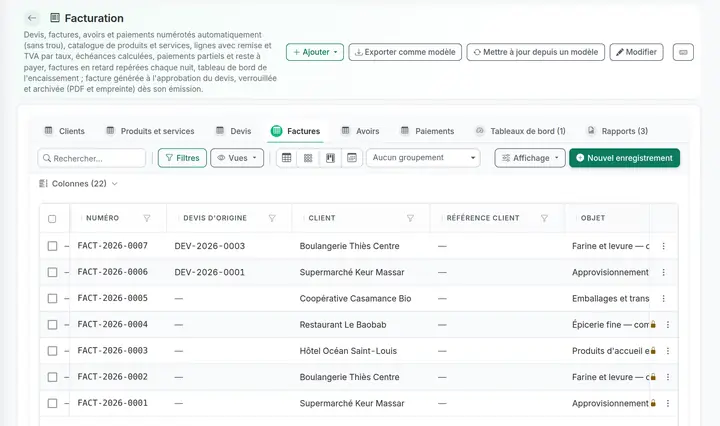Viewport: 720px width, 426px height.
Task: Switch to the Paiements tab
Action: click(428, 131)
